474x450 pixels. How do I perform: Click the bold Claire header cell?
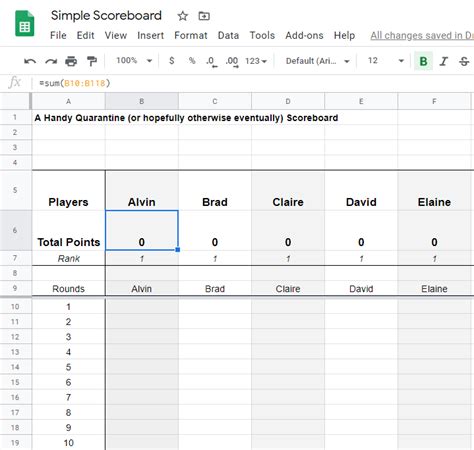coord(288,190)
